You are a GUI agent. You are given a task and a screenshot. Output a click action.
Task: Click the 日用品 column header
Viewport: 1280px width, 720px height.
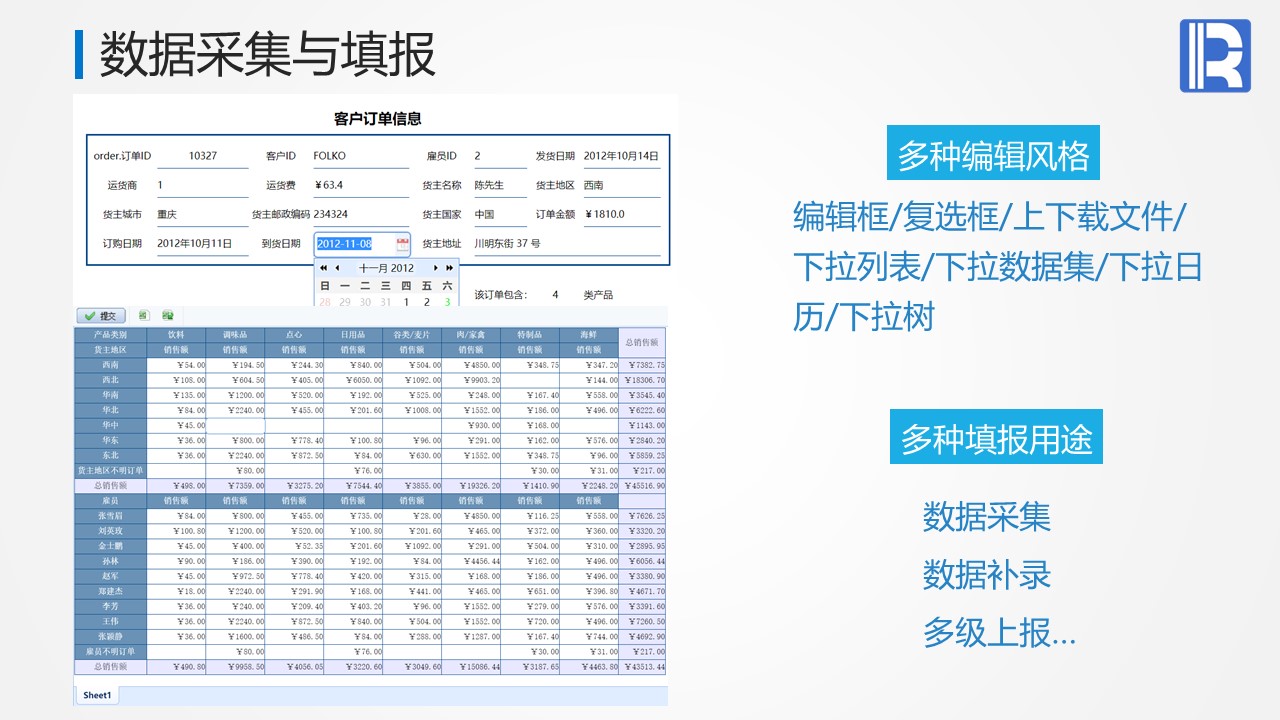click(353, 335)
